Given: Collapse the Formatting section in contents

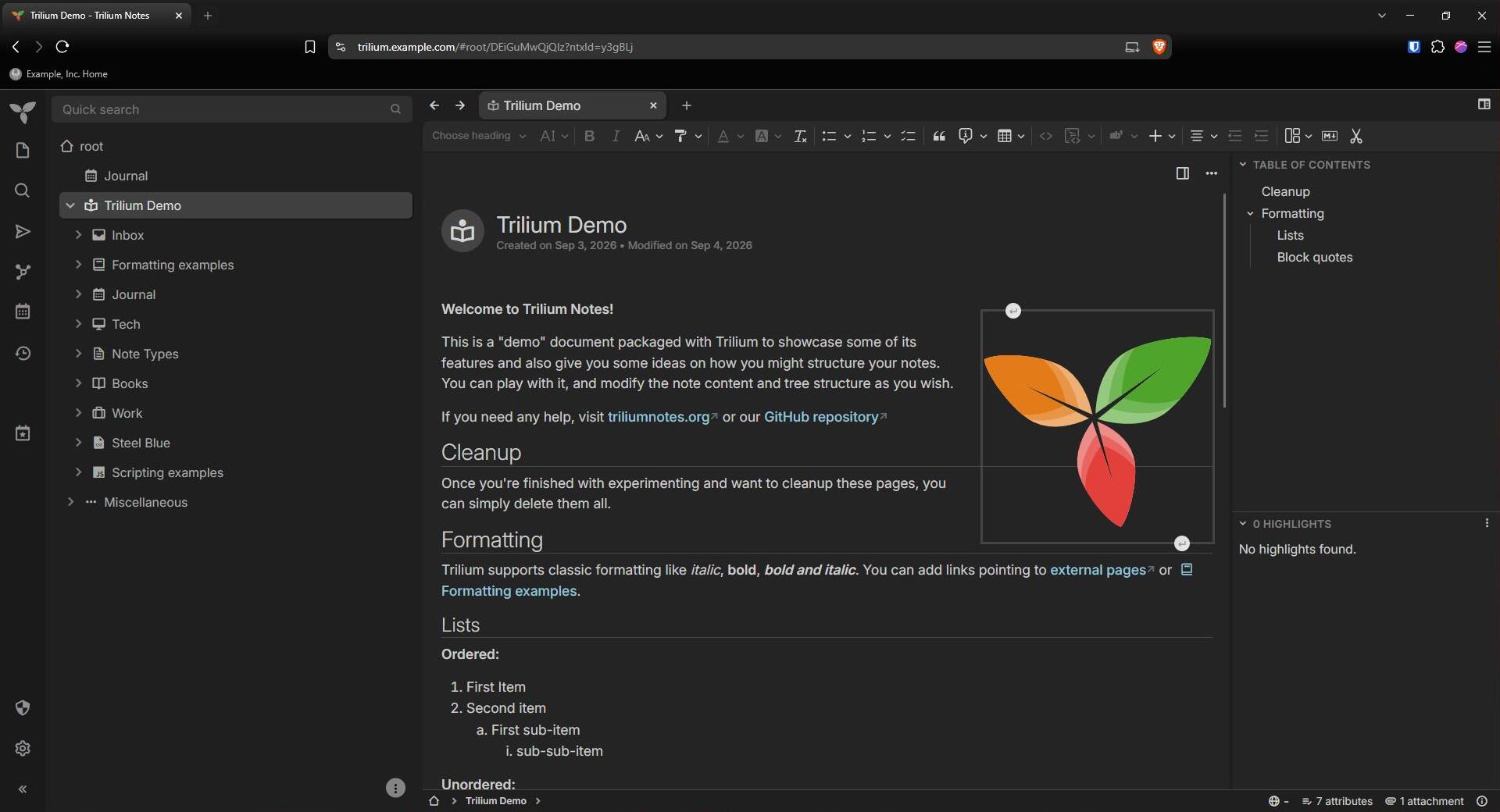Looking at the screenshot, I should (x=1250, y=213).
